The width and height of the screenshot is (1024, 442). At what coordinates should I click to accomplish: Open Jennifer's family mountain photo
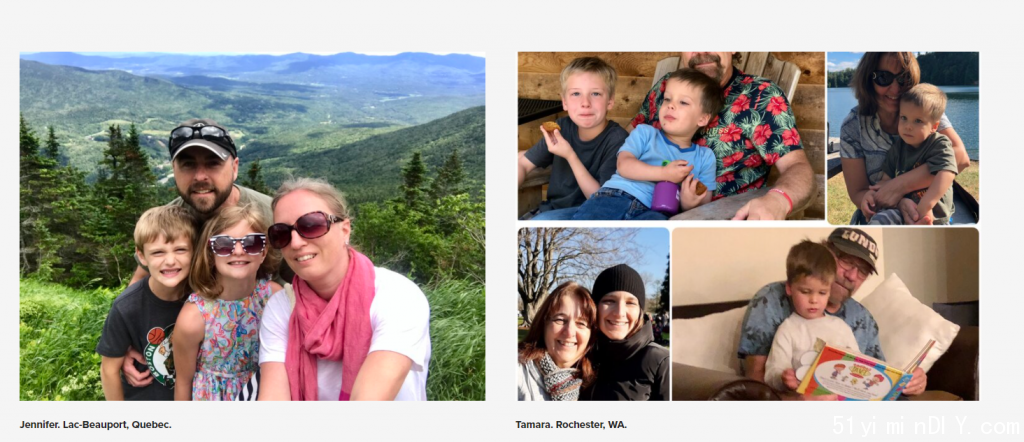pos(252,226)
